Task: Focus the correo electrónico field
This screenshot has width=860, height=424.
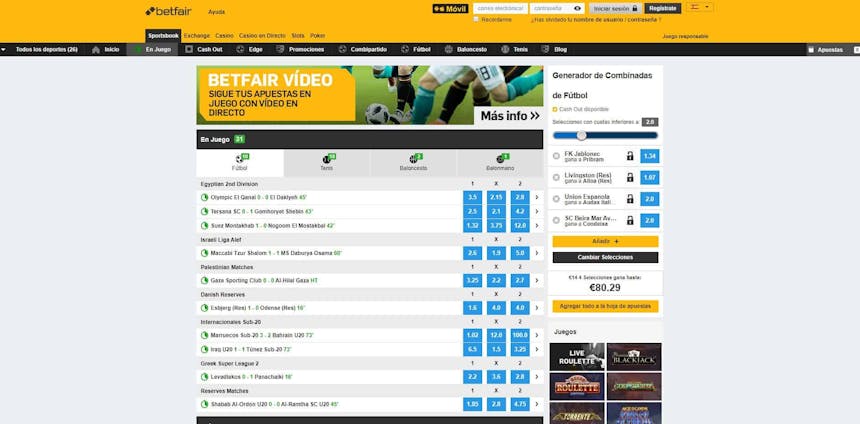Action: click(500, 9)
